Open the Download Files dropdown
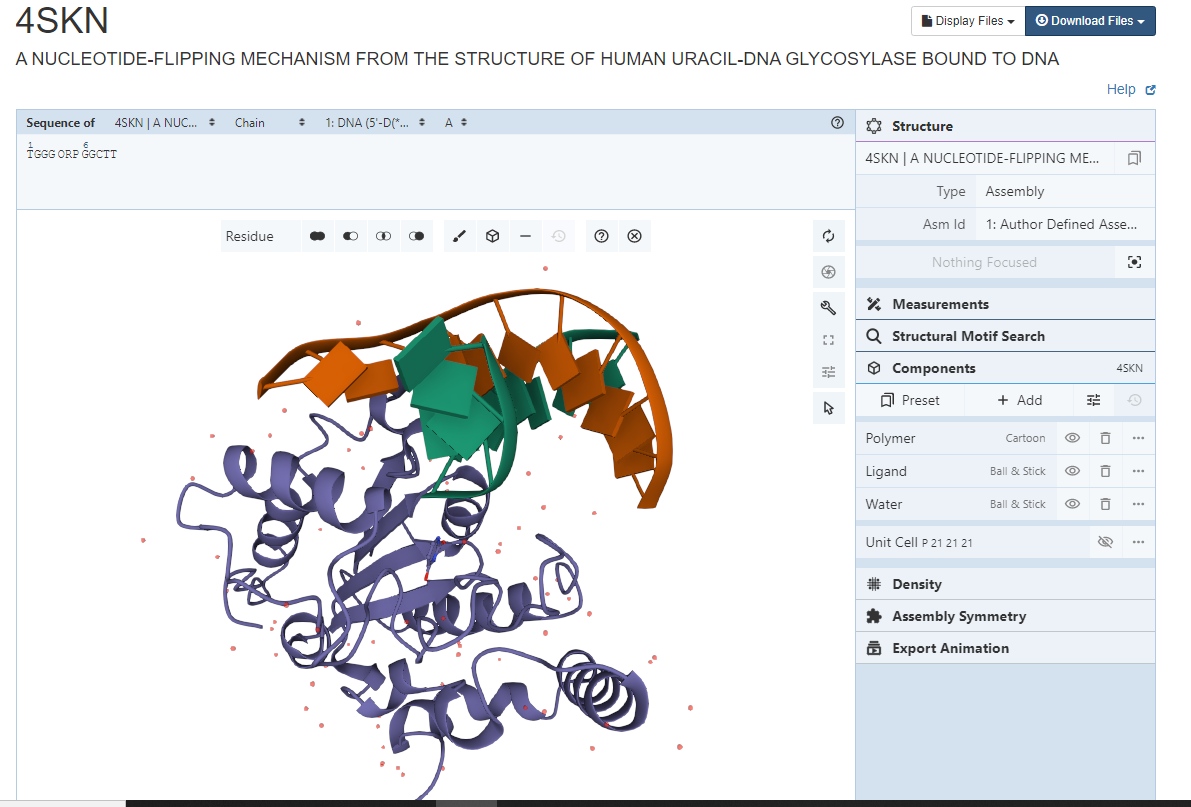1191x807 pixels. click(1090, 20)
